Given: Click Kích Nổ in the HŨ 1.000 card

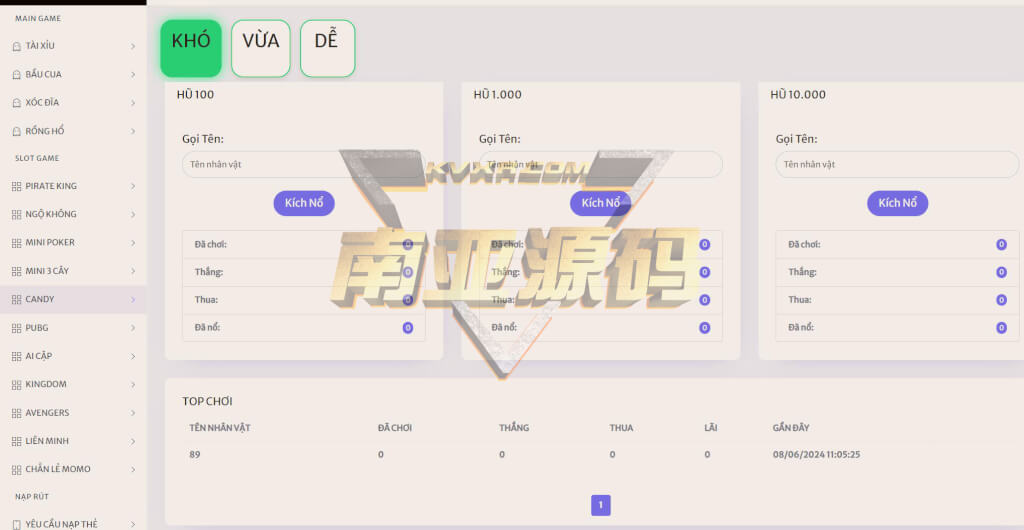Looking at the screenshot, I should (601, 203).
